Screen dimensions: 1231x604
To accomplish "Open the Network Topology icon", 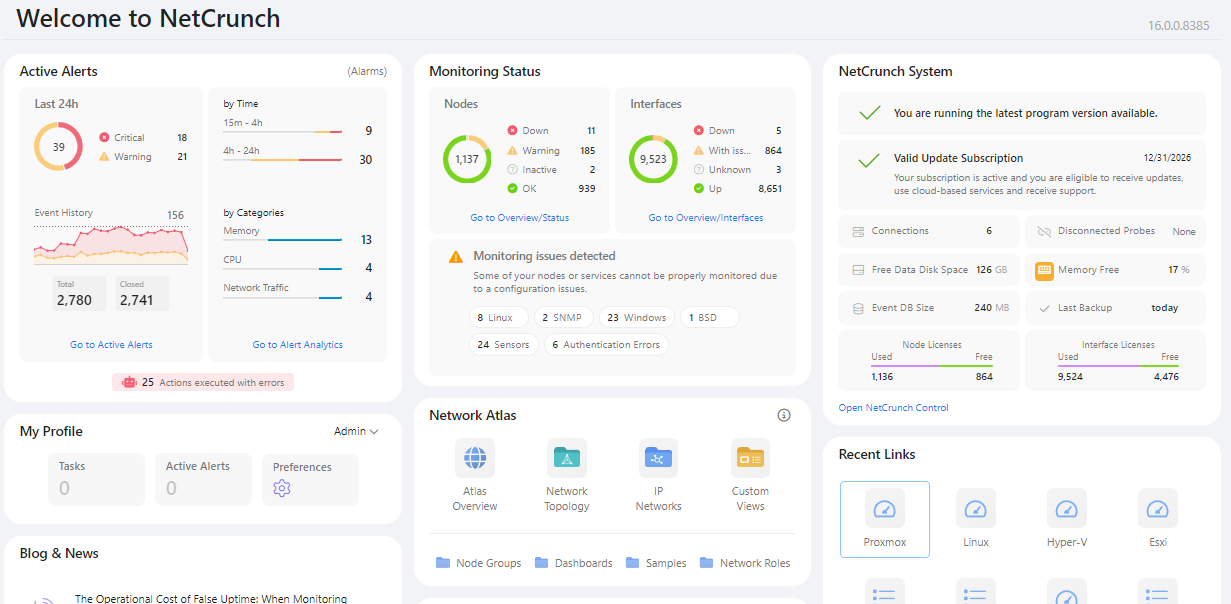I will coord(567,458).
